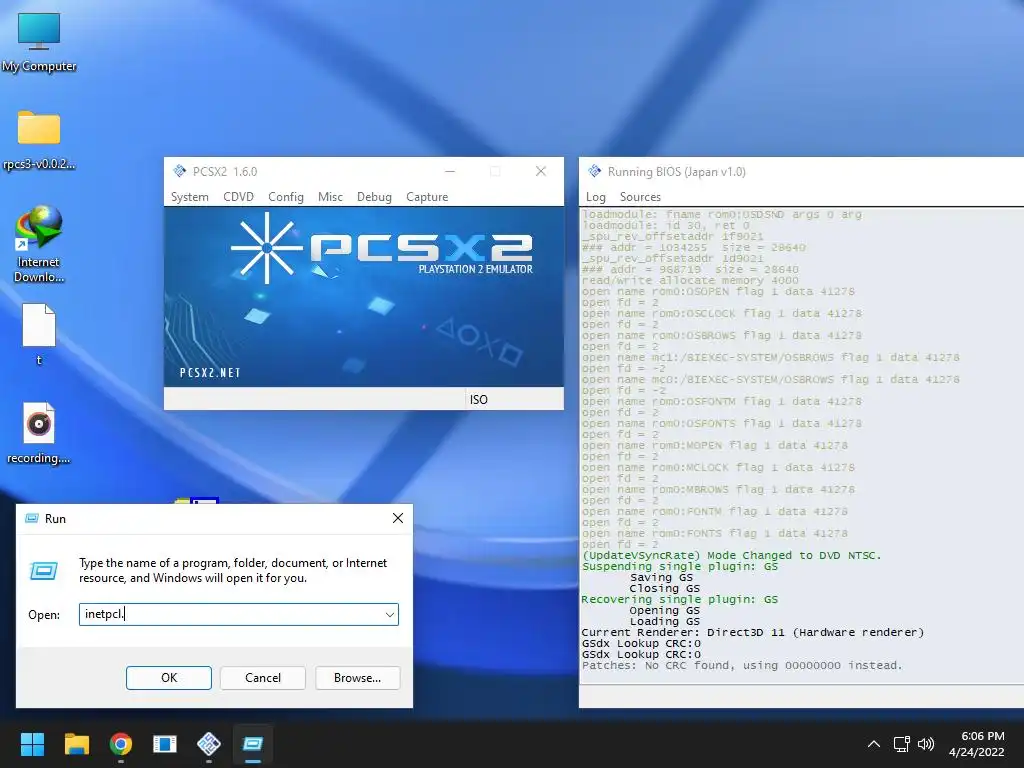This screenshot has width=1024, height=768.
Task: Open the Debug menu in PCSX2
Action: click(374, 197)
